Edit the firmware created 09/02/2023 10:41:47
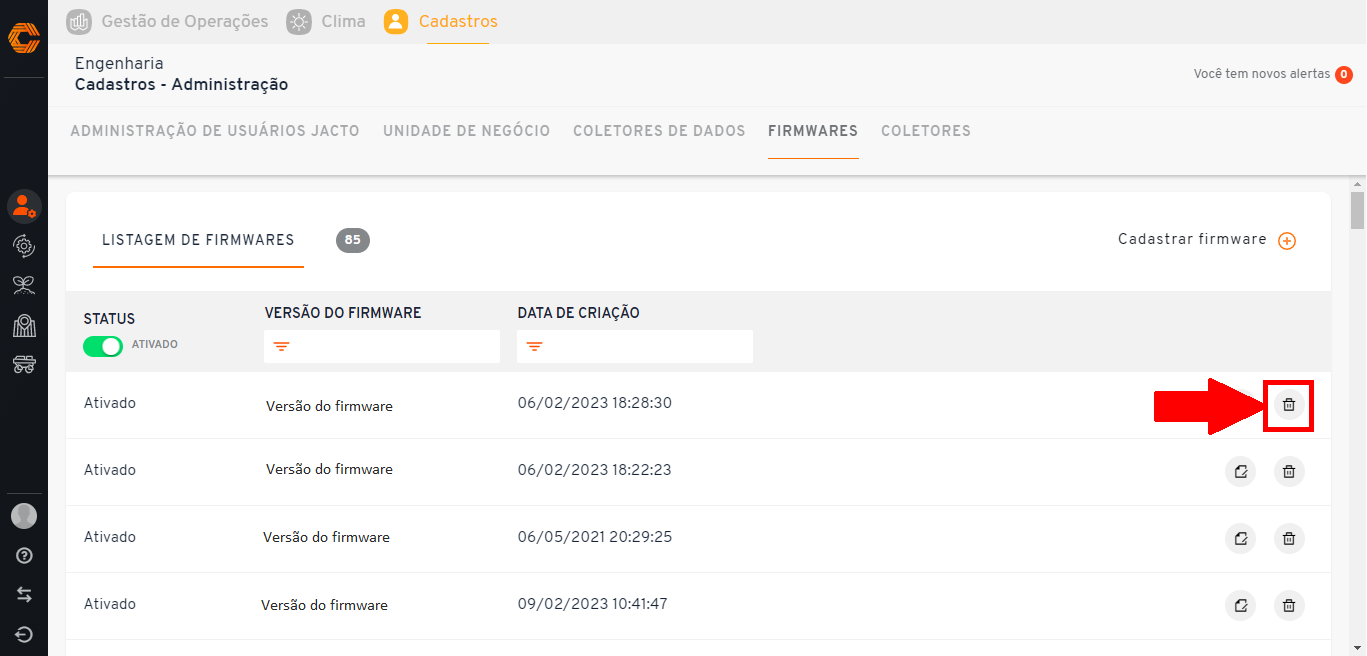The height and width of the screenshot is (656, 1367). click(1241, 606)
